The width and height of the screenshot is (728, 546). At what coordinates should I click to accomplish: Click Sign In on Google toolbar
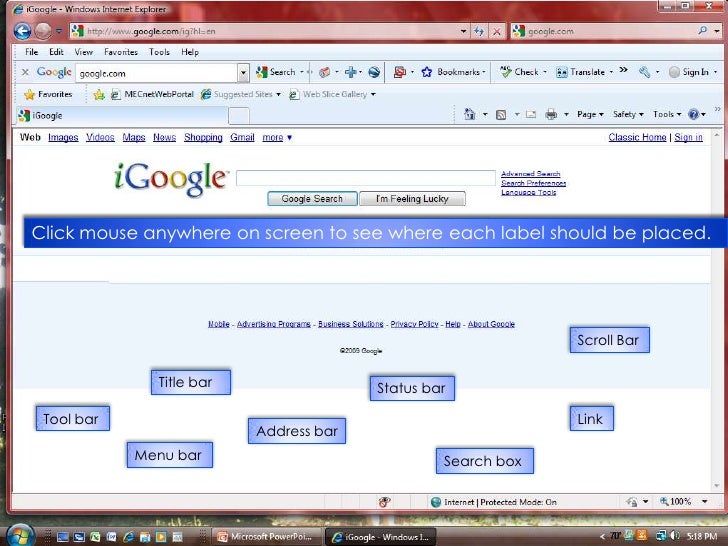(689, 72)
